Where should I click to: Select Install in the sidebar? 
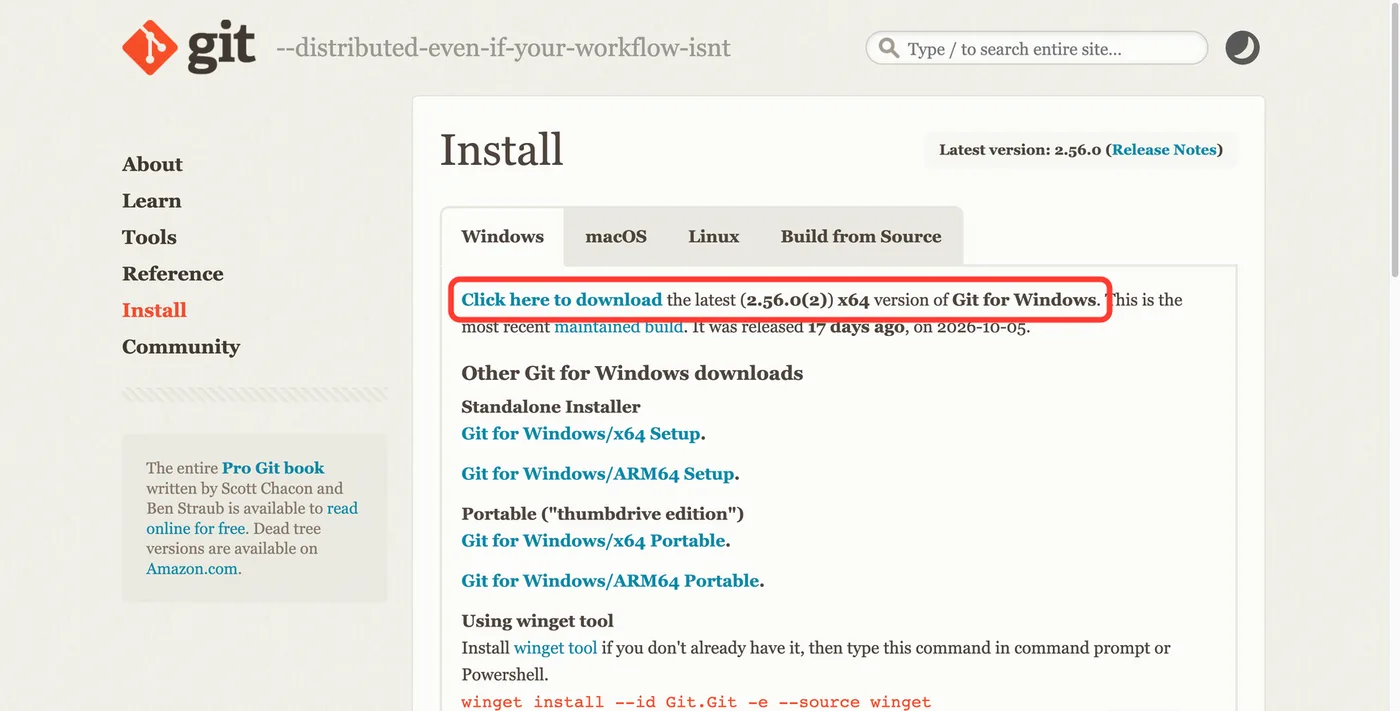click(154, 310)
